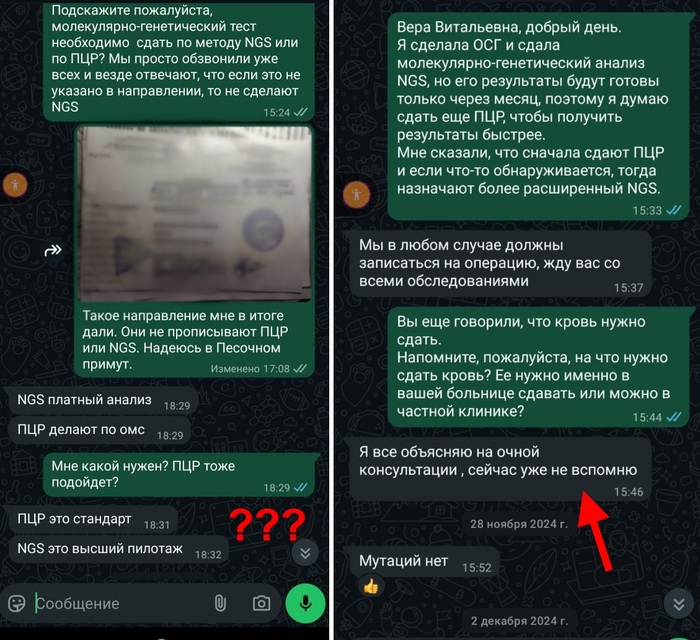Image resolution: width=700 pixels, height=640 pixels.
Task: Tap the "28 ноября 2024 г." date chip
Action: click(x=519, y=524)
